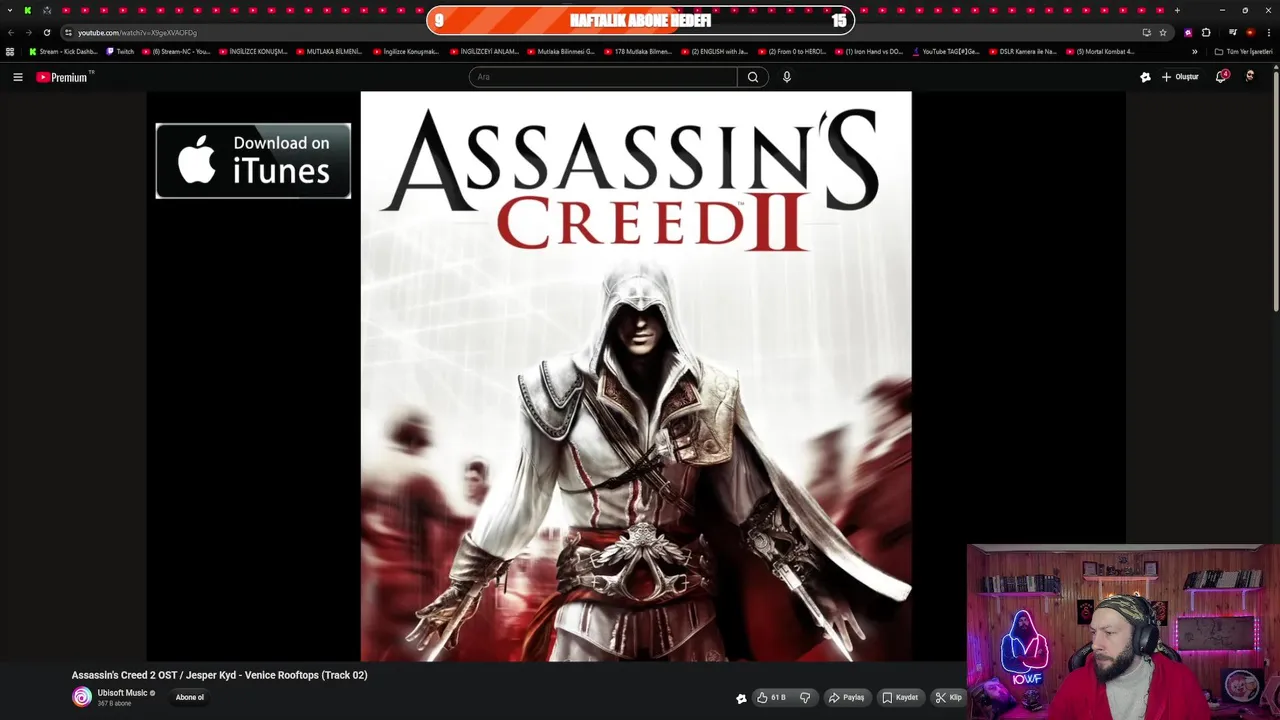Click the sparkle icon left of the like button
The image size is (1280, 720).
[x=741, y=699]
